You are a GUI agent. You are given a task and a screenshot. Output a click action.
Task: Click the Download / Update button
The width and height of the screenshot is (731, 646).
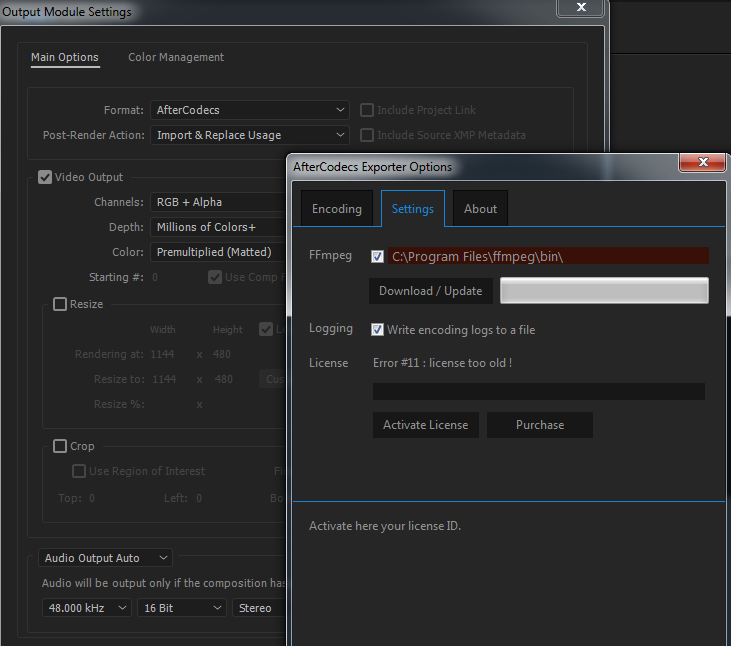tap(431, 291)
